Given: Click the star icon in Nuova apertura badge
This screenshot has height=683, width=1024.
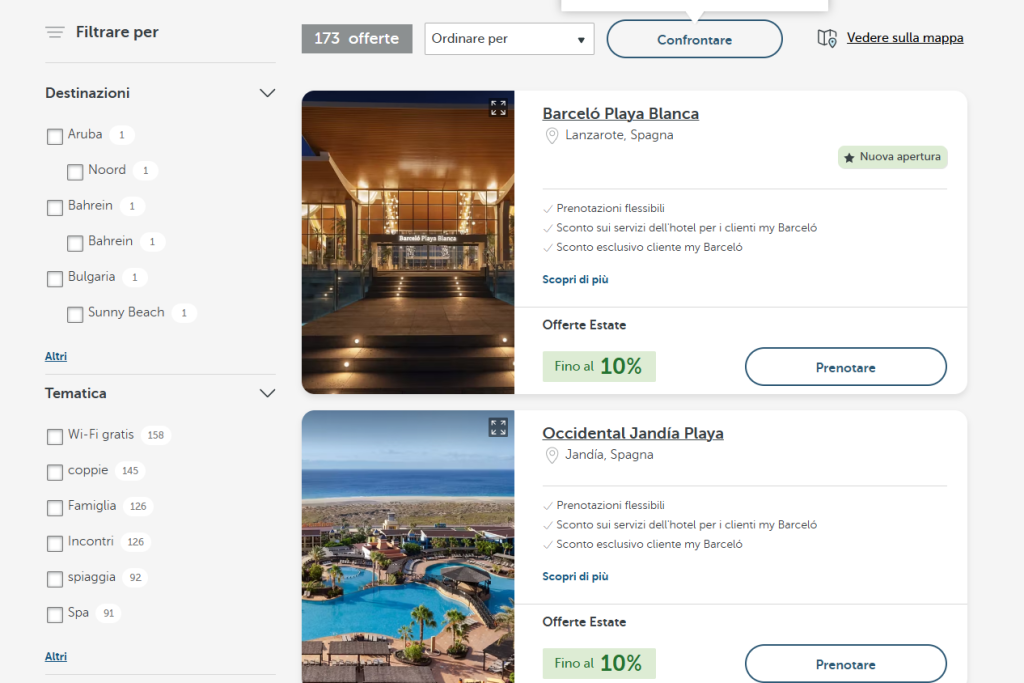Looking at the screenshot, I should click(849, 157).
